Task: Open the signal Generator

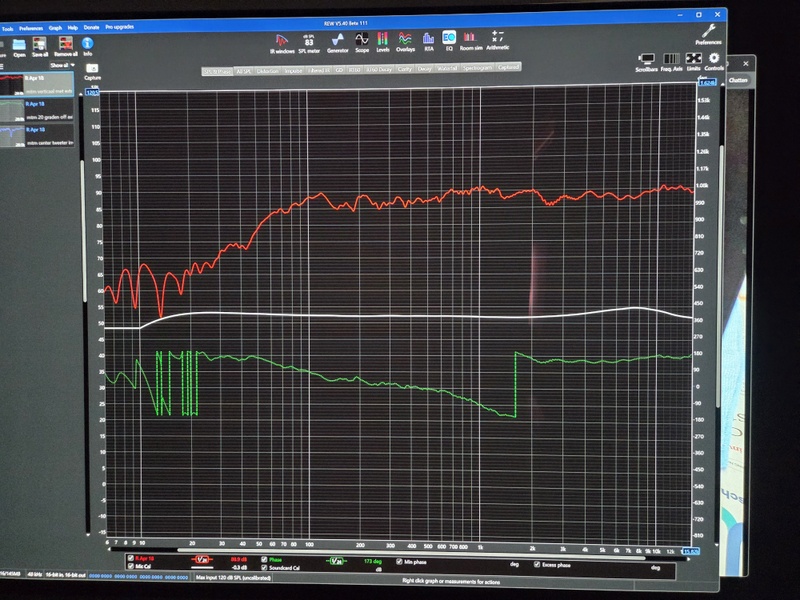Action: point(337,43)
